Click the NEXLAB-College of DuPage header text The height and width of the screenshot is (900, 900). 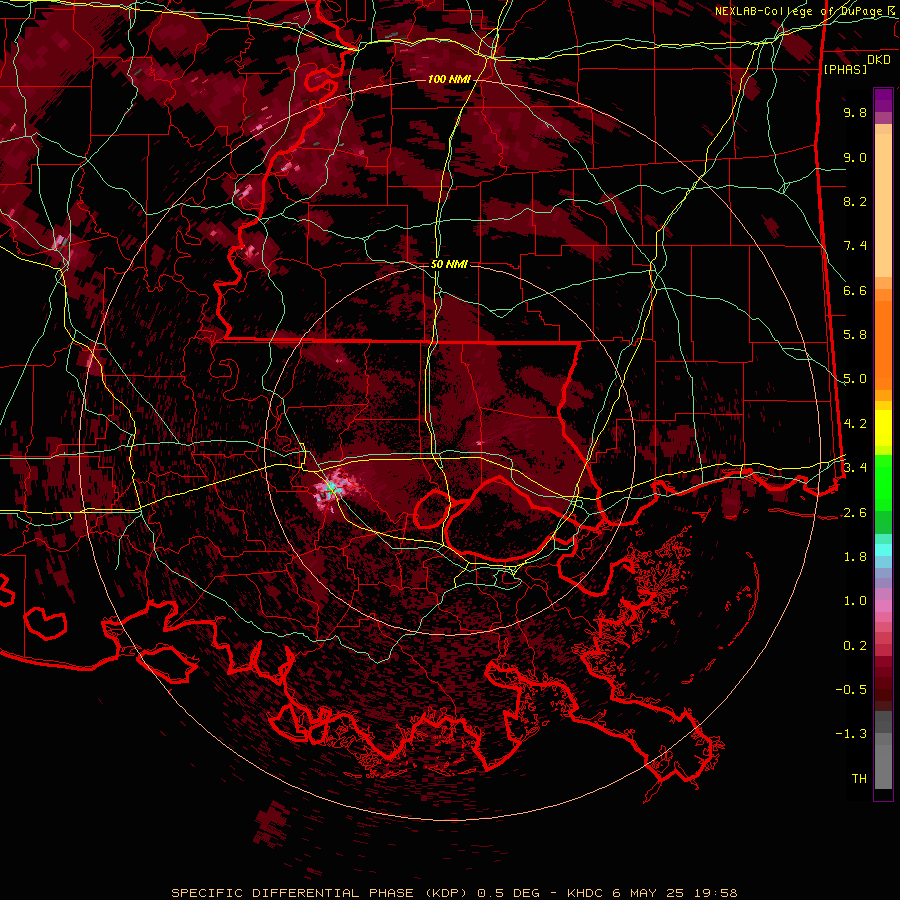(805, 11)
